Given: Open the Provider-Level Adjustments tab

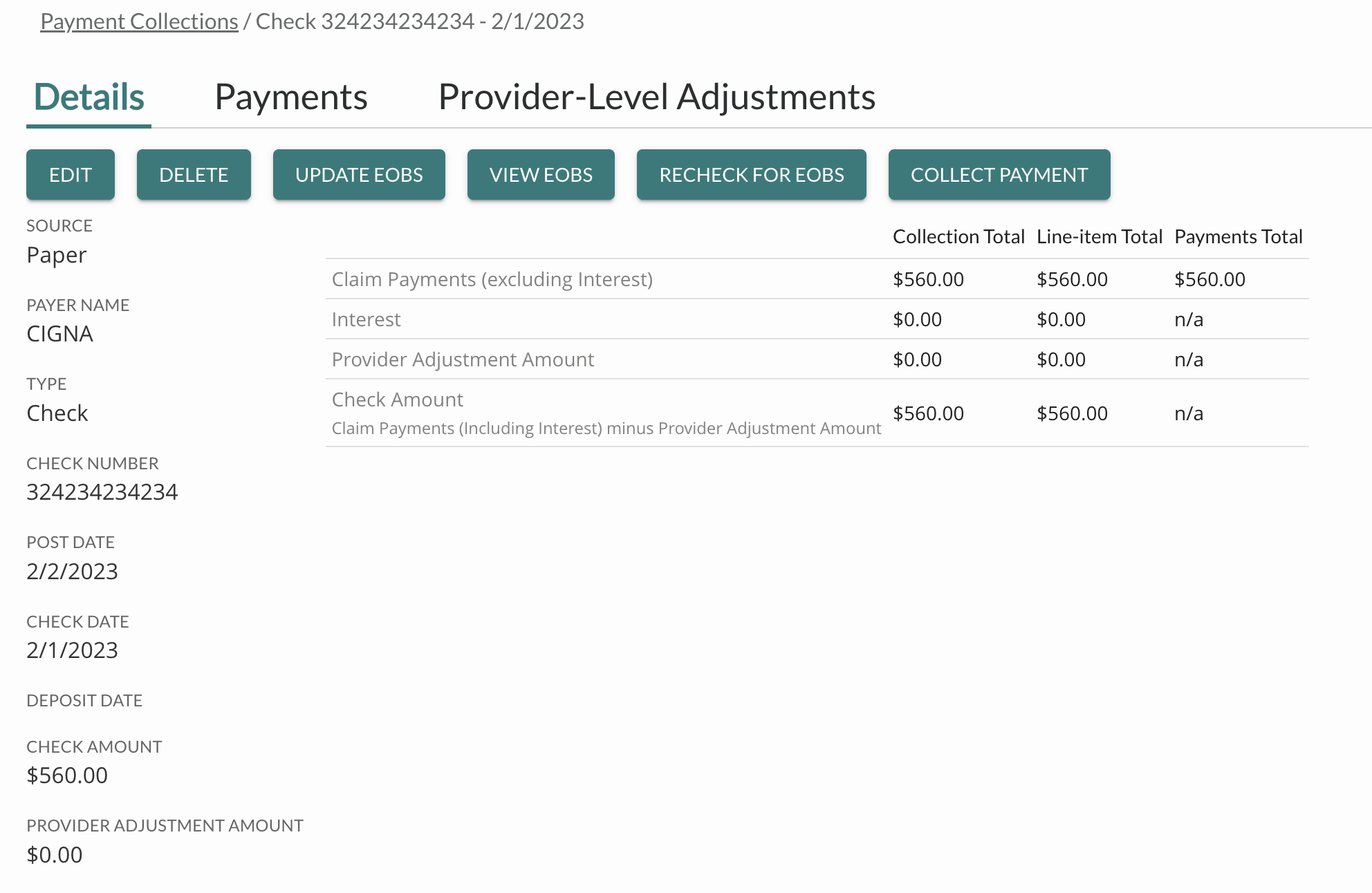Looking at the screenshot, I should 656,97.
